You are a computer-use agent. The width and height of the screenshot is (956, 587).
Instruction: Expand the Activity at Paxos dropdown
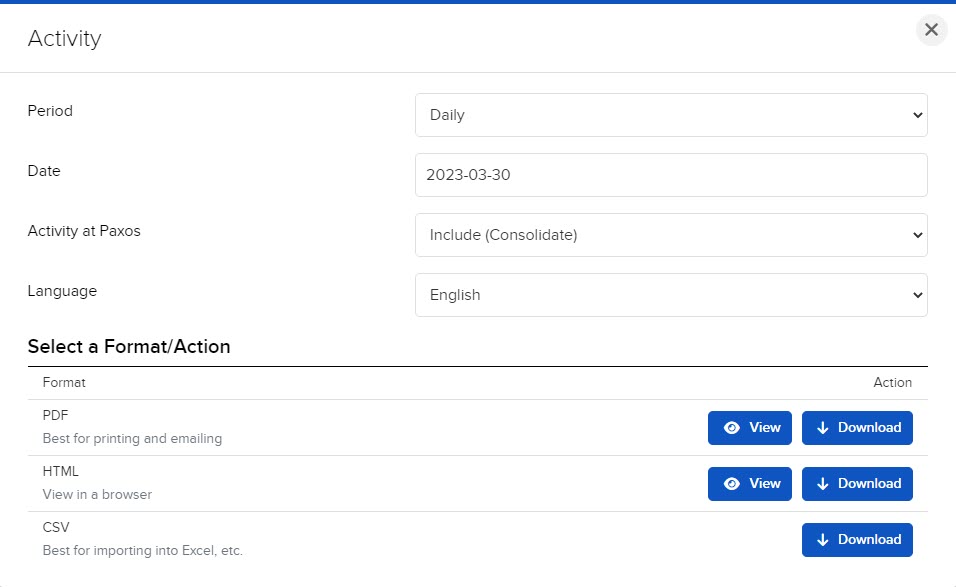(x=670, y=235)
